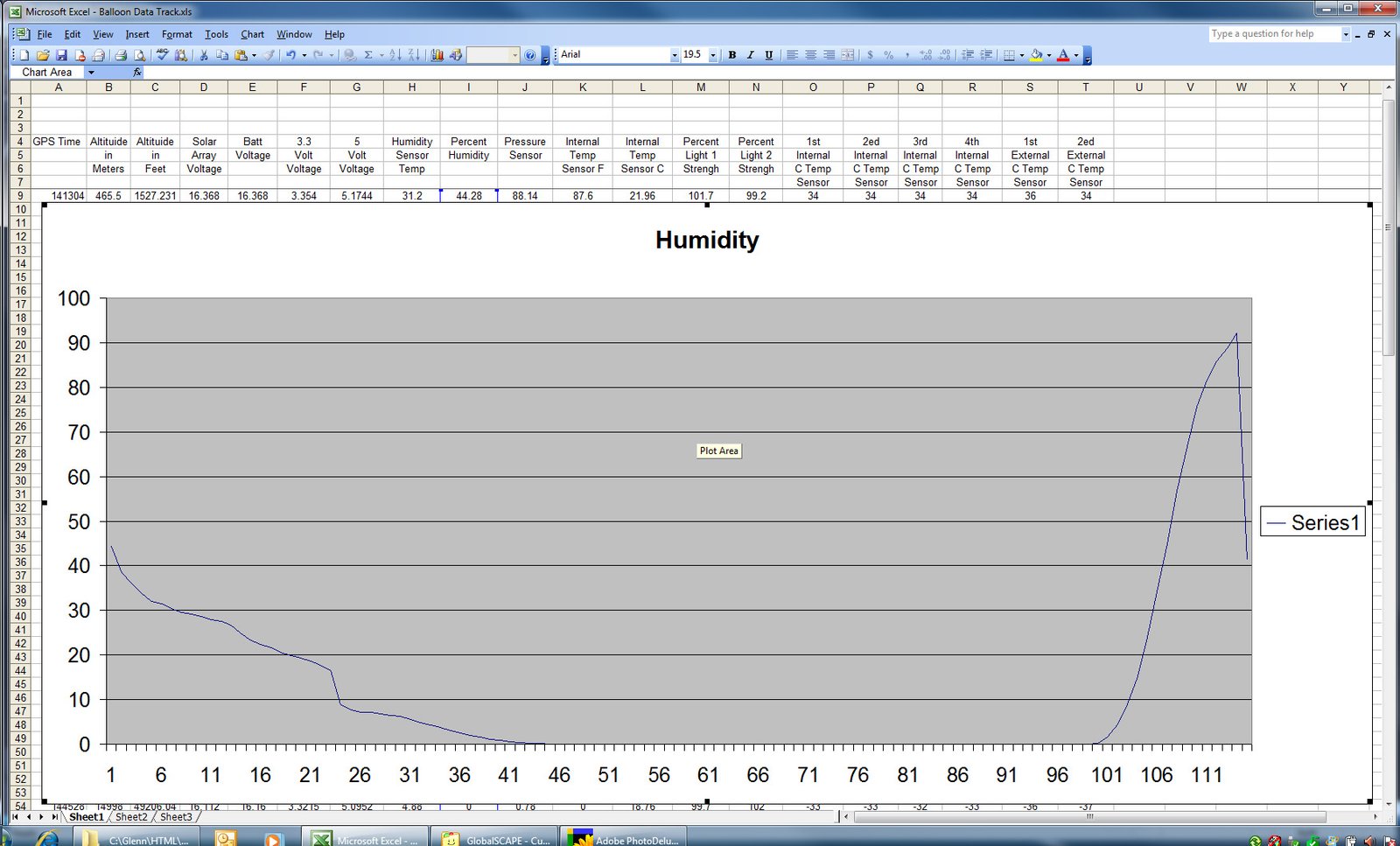
Task: Click the Sort Descending Z-A icon
Action: click(x=414, y=55)
